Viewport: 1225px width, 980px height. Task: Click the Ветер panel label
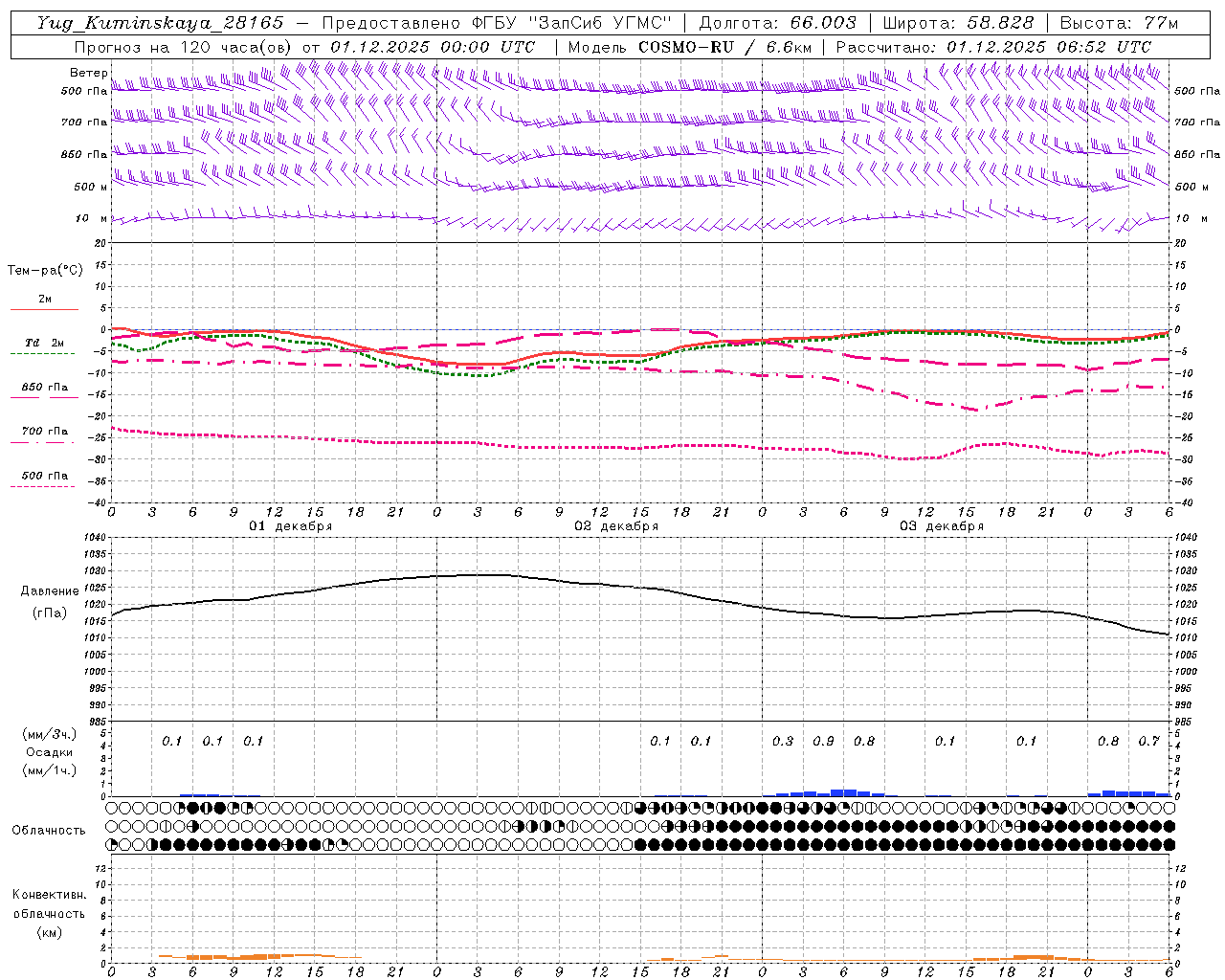tap(88, 73)
